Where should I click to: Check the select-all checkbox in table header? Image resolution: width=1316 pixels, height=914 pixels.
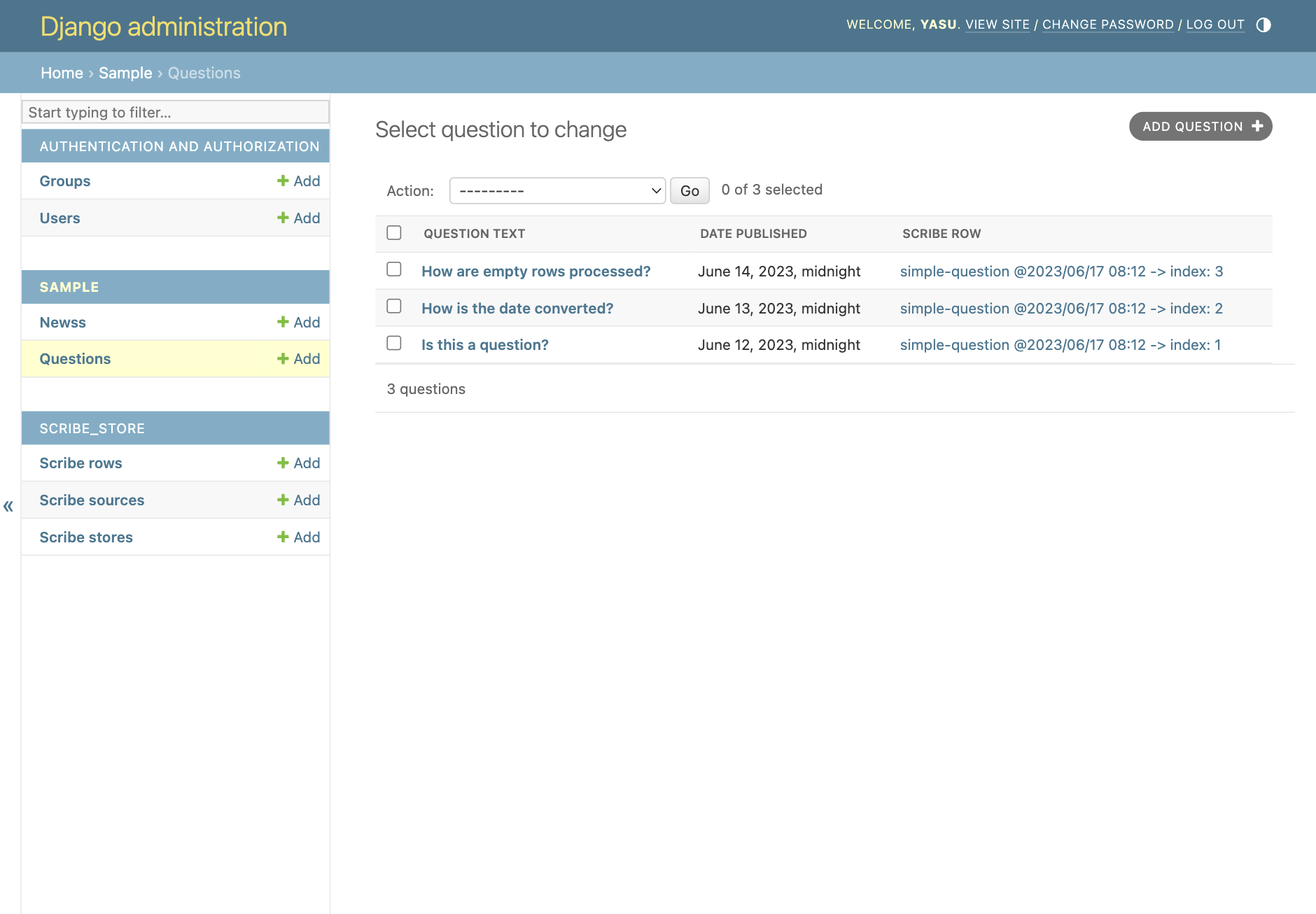click(x=394, y=233)
